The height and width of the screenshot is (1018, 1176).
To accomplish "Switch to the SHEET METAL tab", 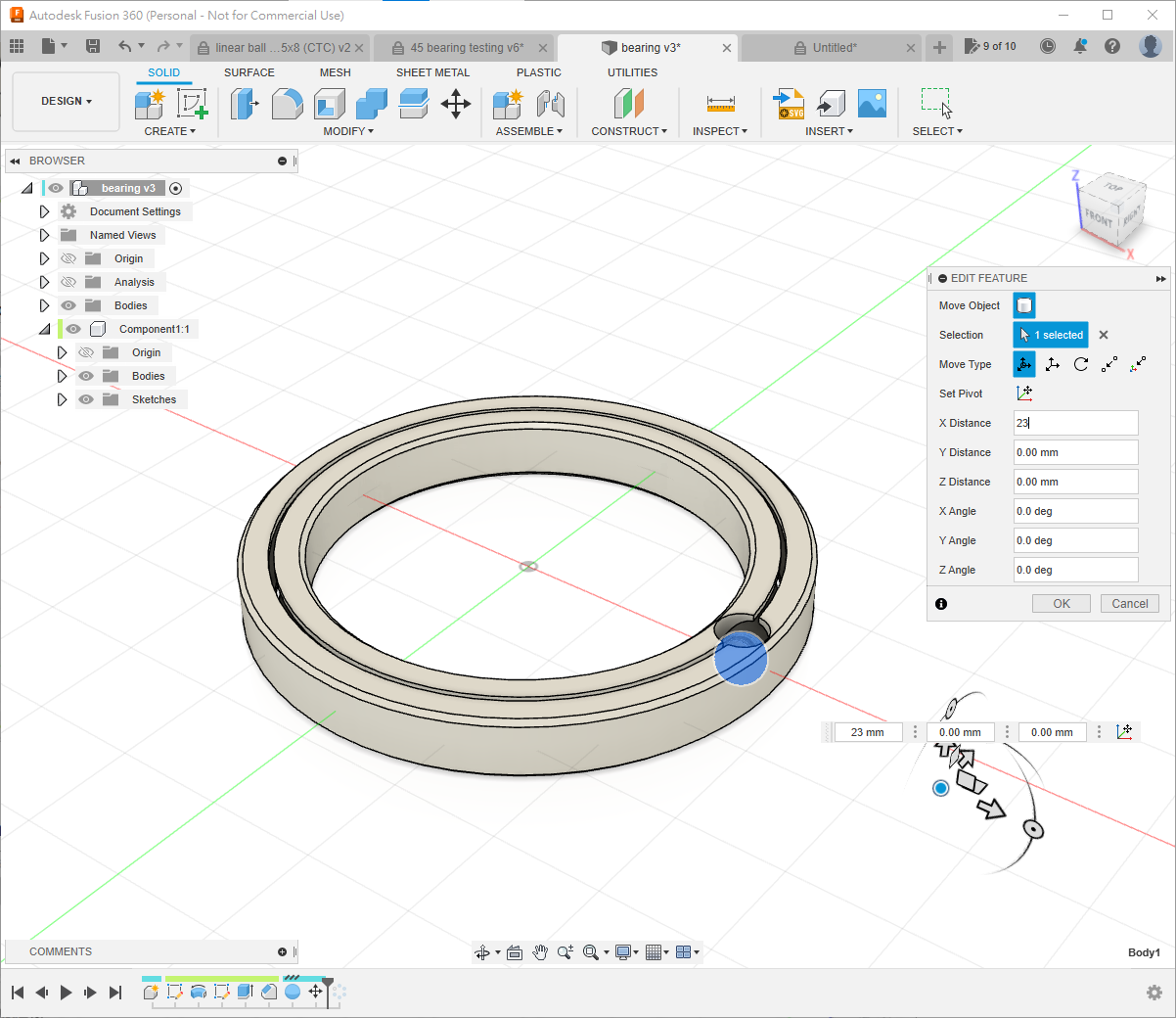I will pos(432,72).
